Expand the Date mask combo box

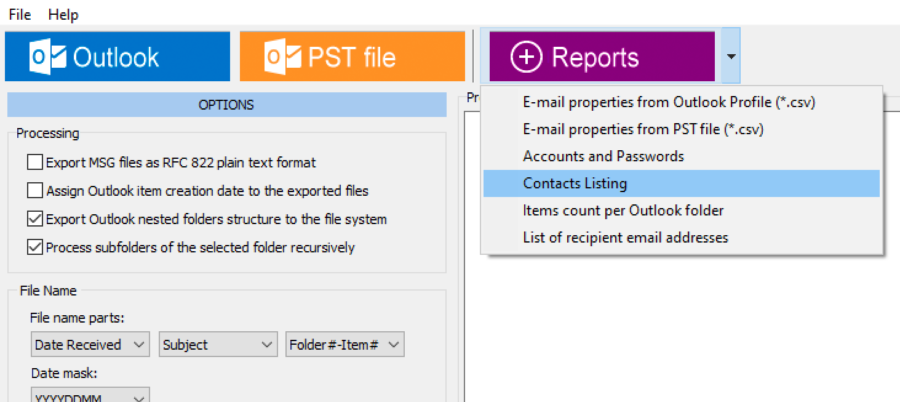[89, 397]
